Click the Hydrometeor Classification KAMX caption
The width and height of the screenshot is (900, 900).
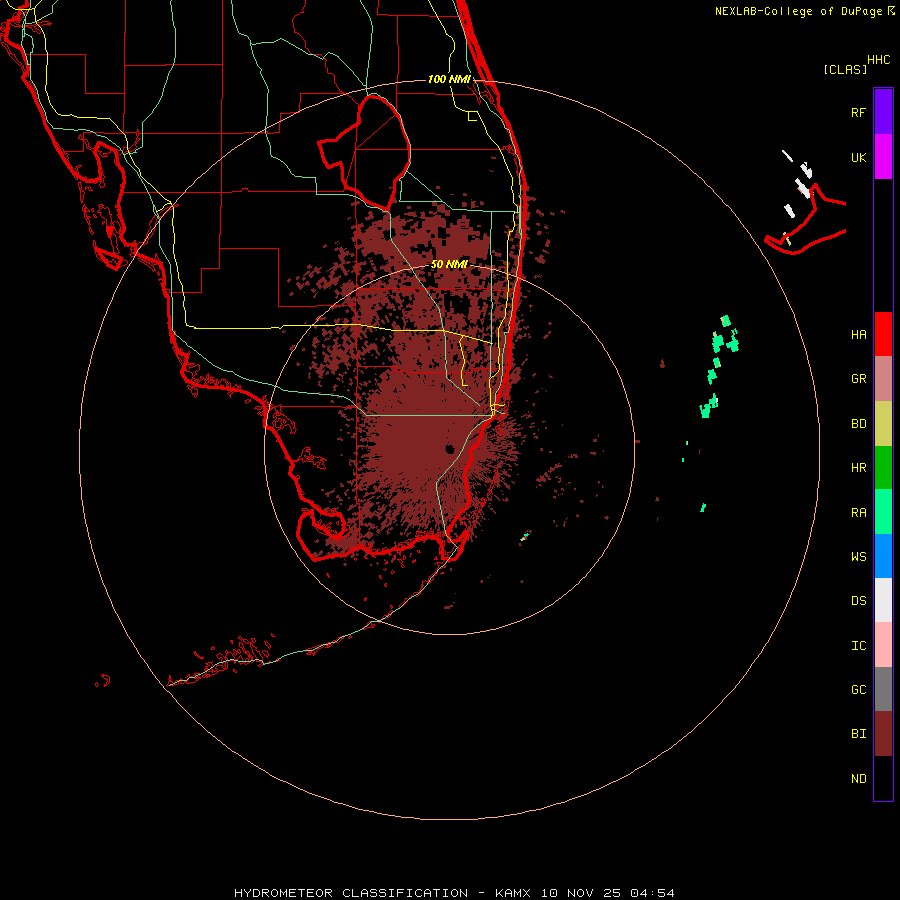point(454,893)
